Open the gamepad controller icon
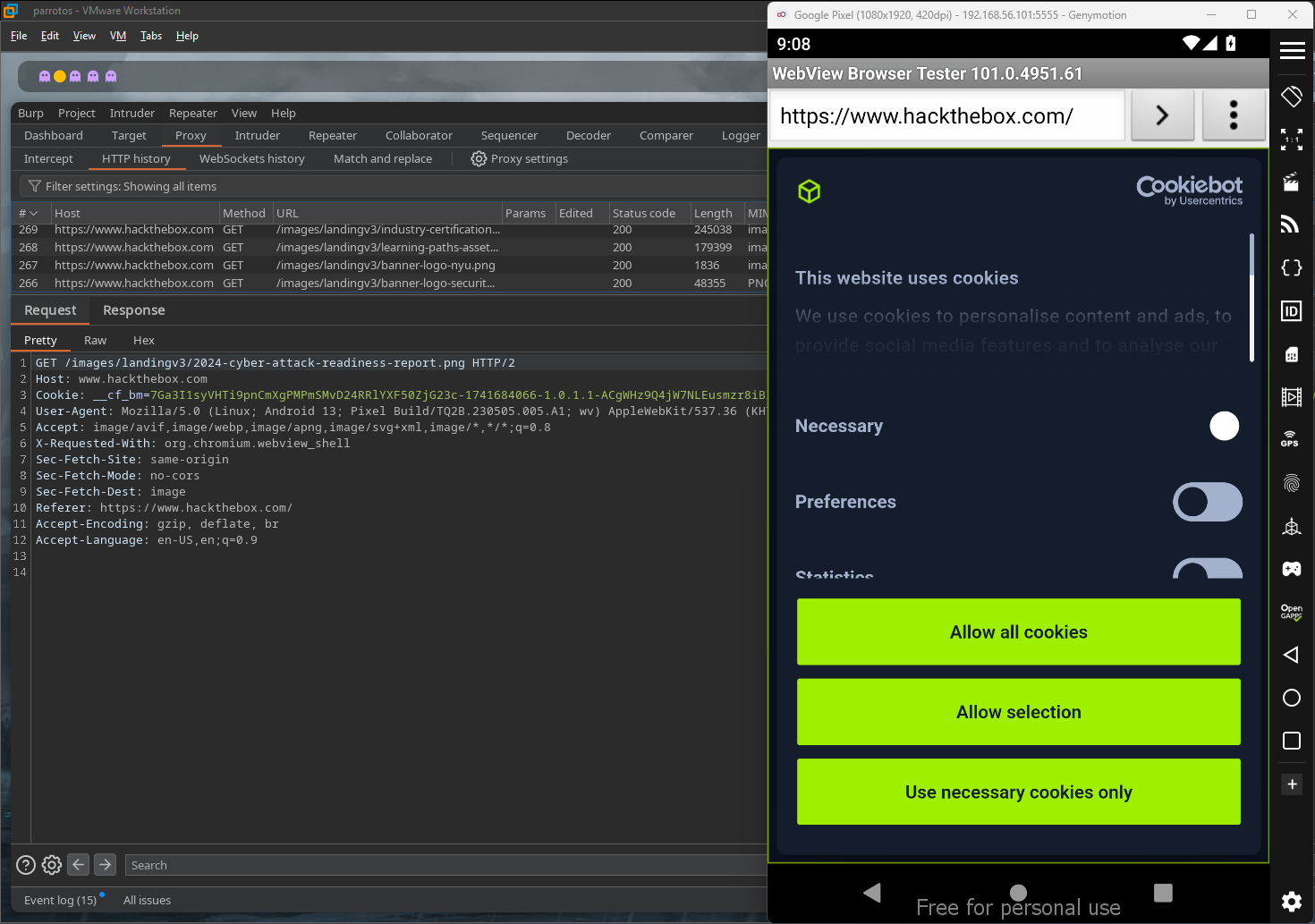Image resolution: width=1315 pixels, height=924 pixels. tap(1292, 569)
